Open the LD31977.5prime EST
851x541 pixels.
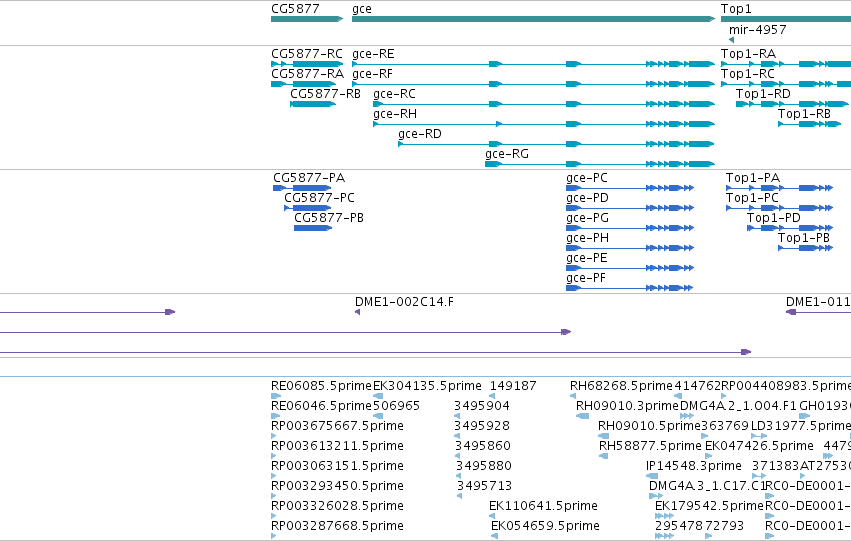[x=759, y=436]
